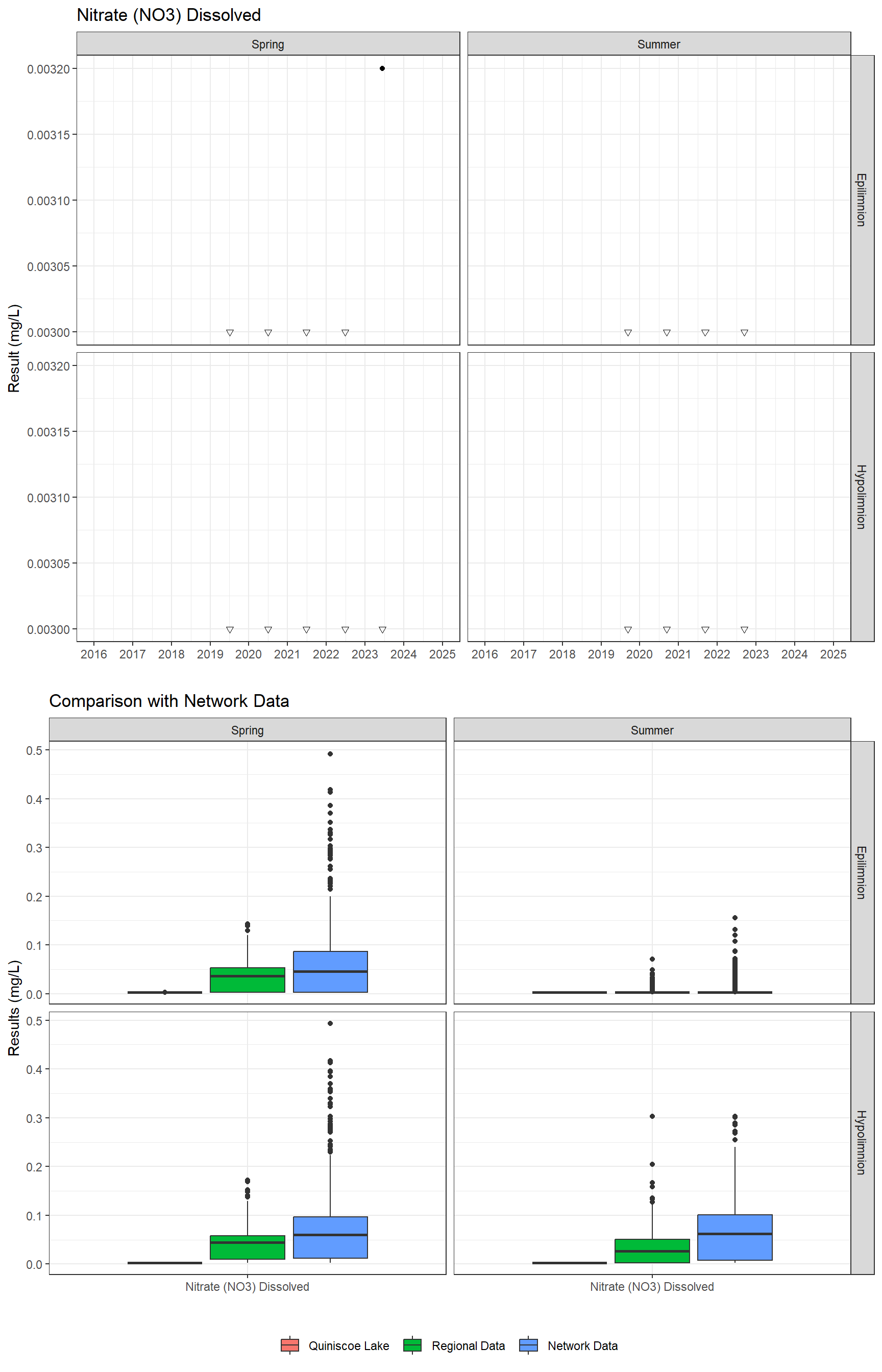Screen dimensions: 882x1372
Task: Click the blue Network box in Spring Hypolimnion comparison
Action: [x=330, y=1237]
